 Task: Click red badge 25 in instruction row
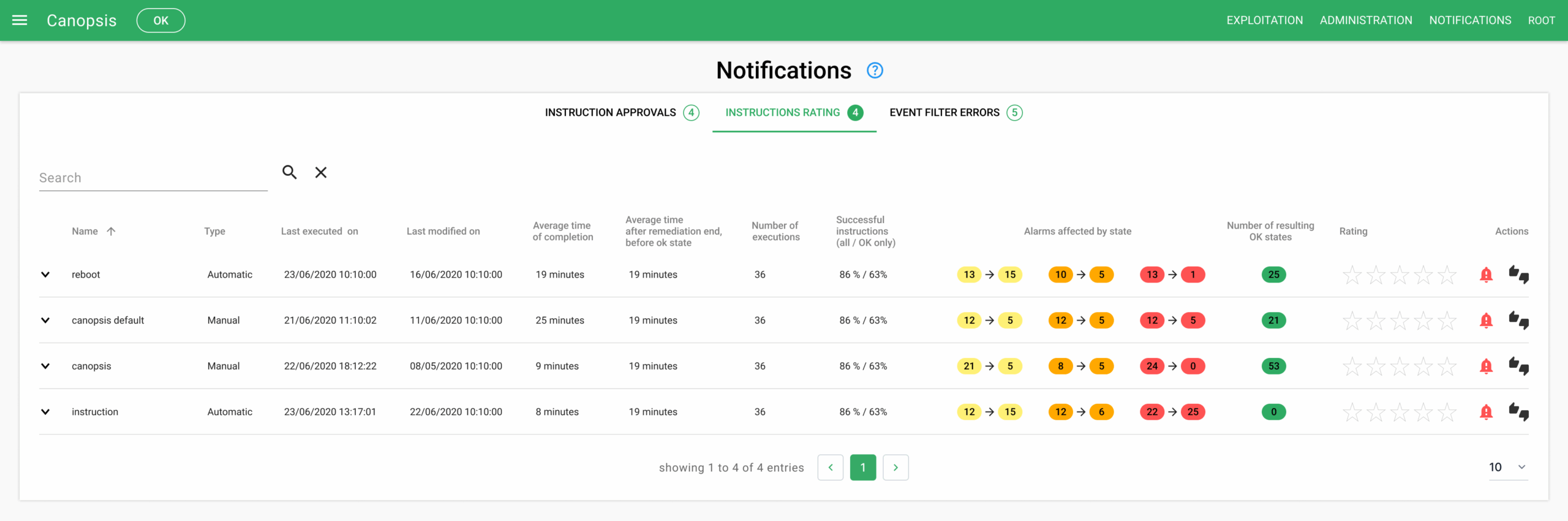[x=1193, y=412]
